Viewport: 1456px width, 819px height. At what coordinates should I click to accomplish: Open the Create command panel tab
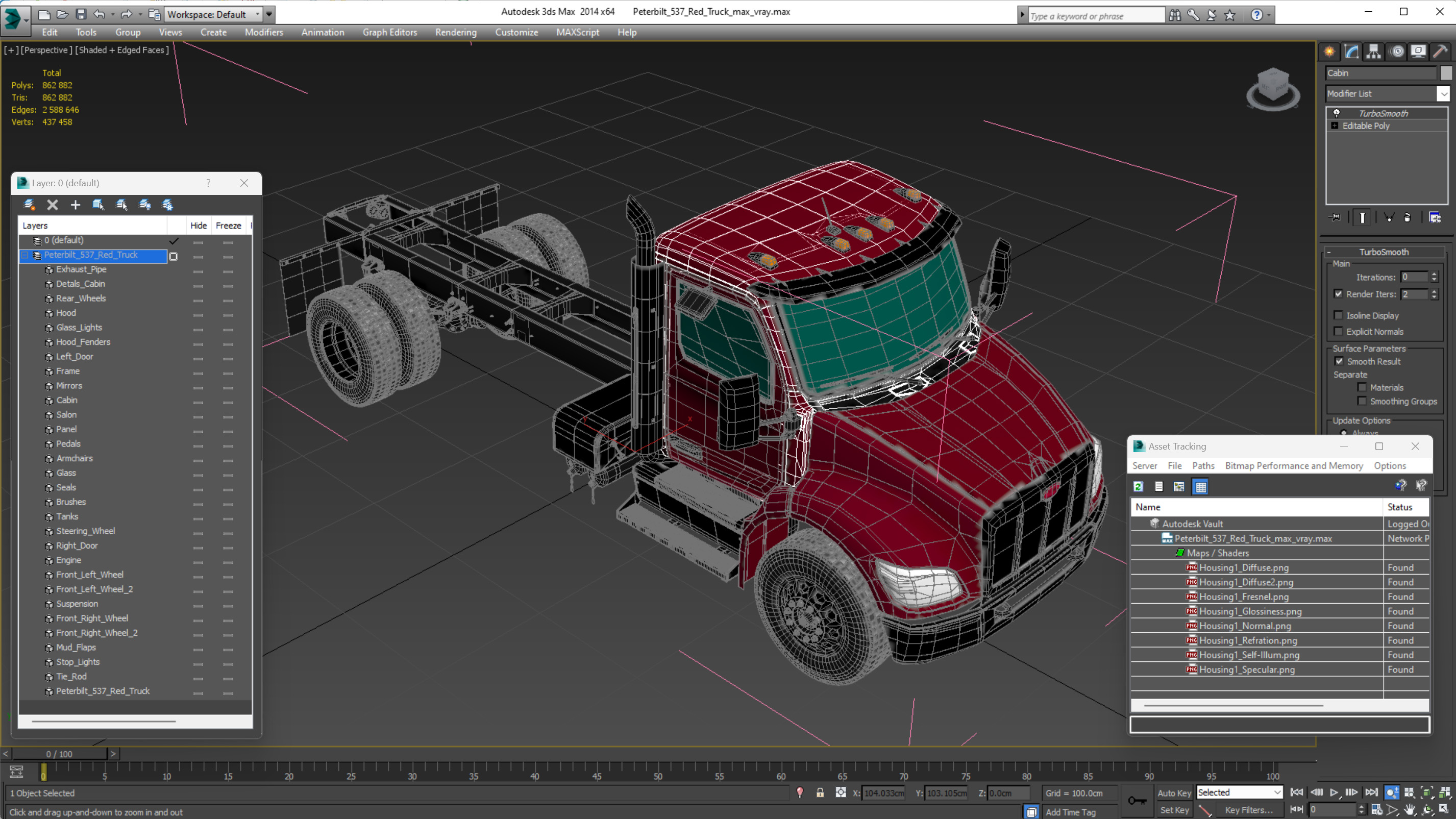pos(1329,52)
